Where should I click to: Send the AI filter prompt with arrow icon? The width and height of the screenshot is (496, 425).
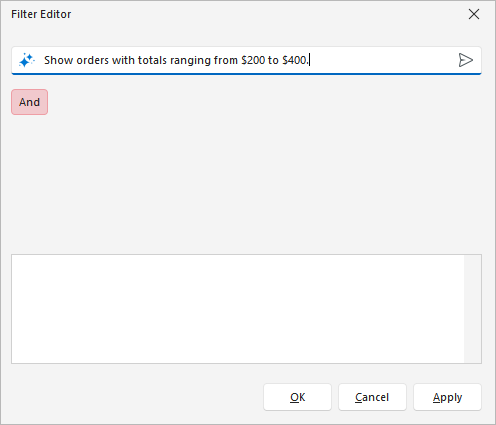click(x=465, y=60)
